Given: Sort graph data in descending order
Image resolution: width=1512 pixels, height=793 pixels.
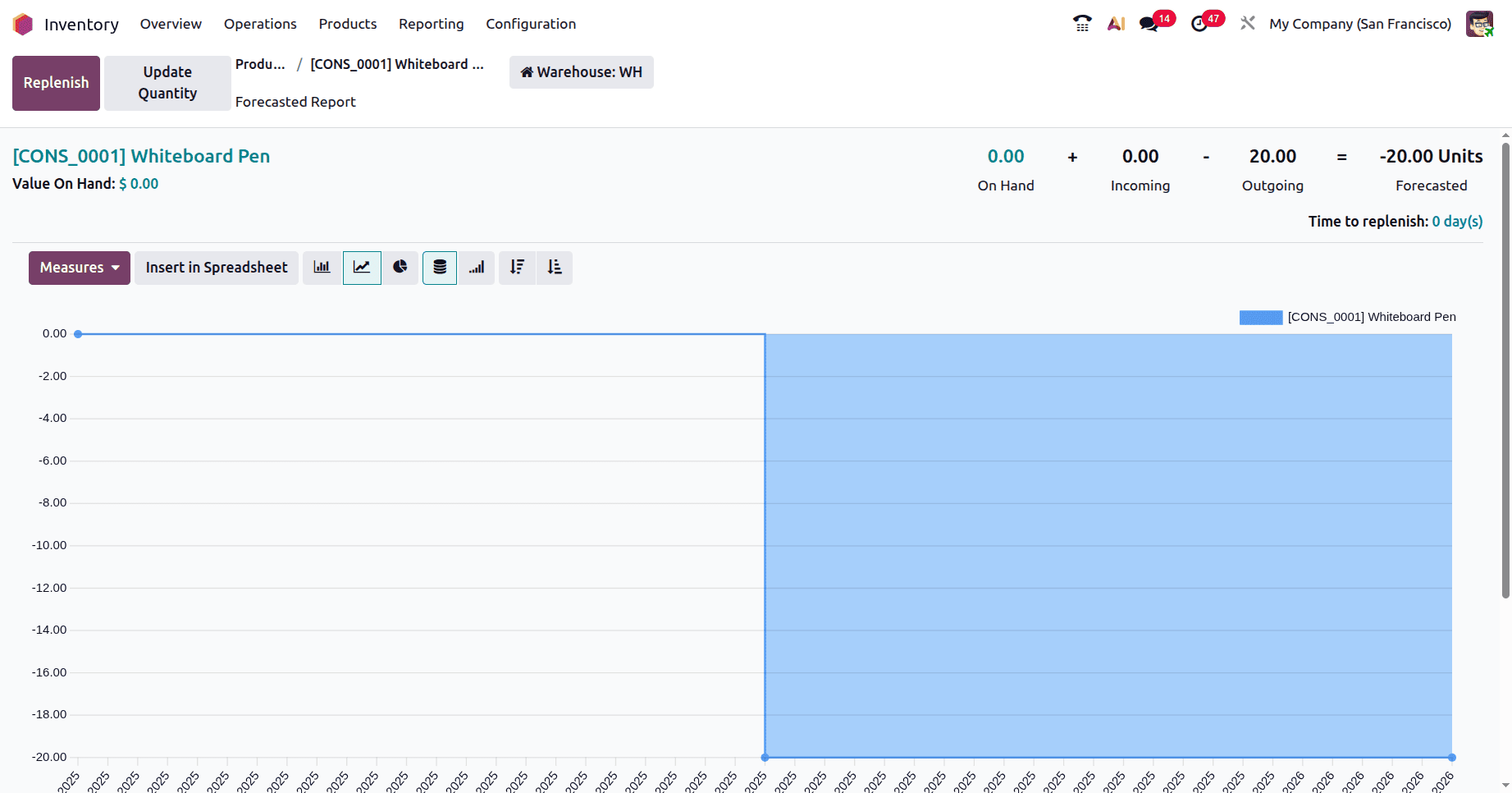Looking at the screenshot, I should (x=517, y=268).
